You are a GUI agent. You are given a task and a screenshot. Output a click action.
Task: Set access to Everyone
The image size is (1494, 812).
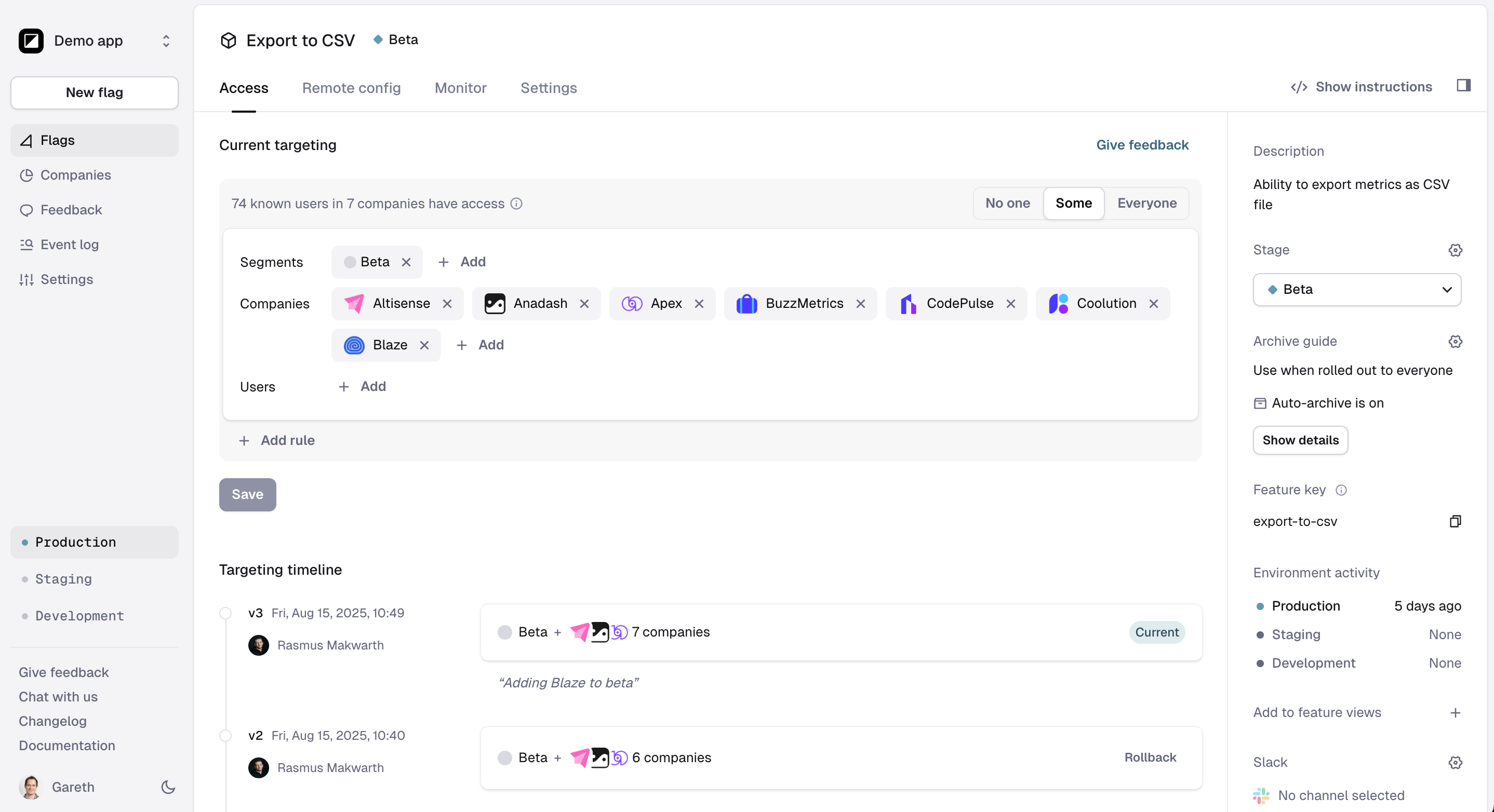coord(1146,203)
